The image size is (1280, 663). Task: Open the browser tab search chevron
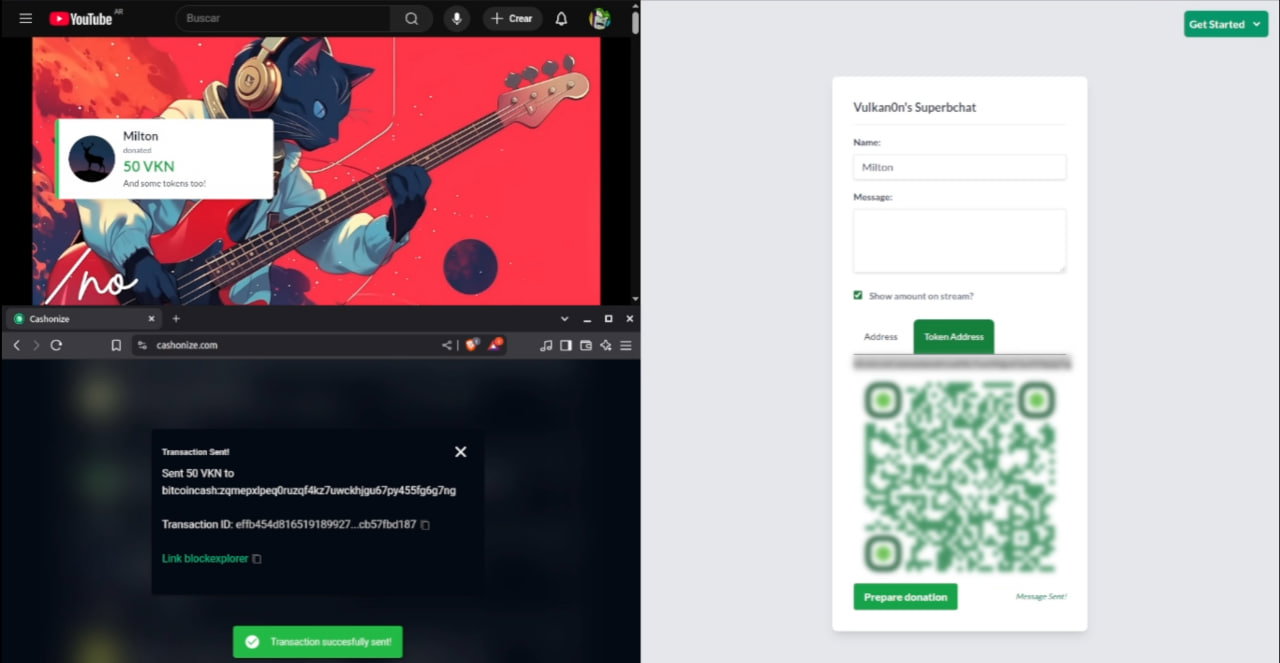tap(563, 318)
